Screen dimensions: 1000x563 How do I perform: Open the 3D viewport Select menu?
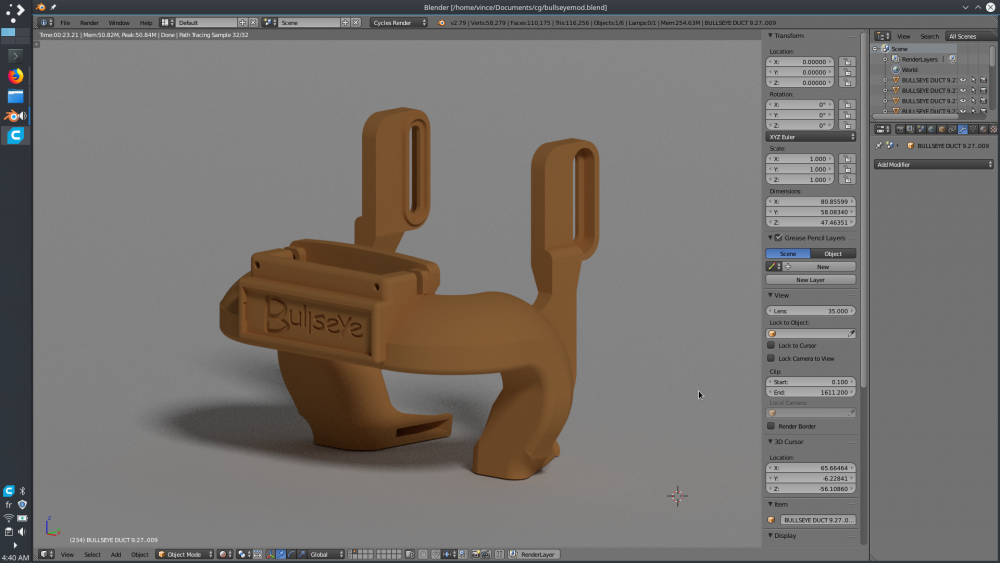92,554
